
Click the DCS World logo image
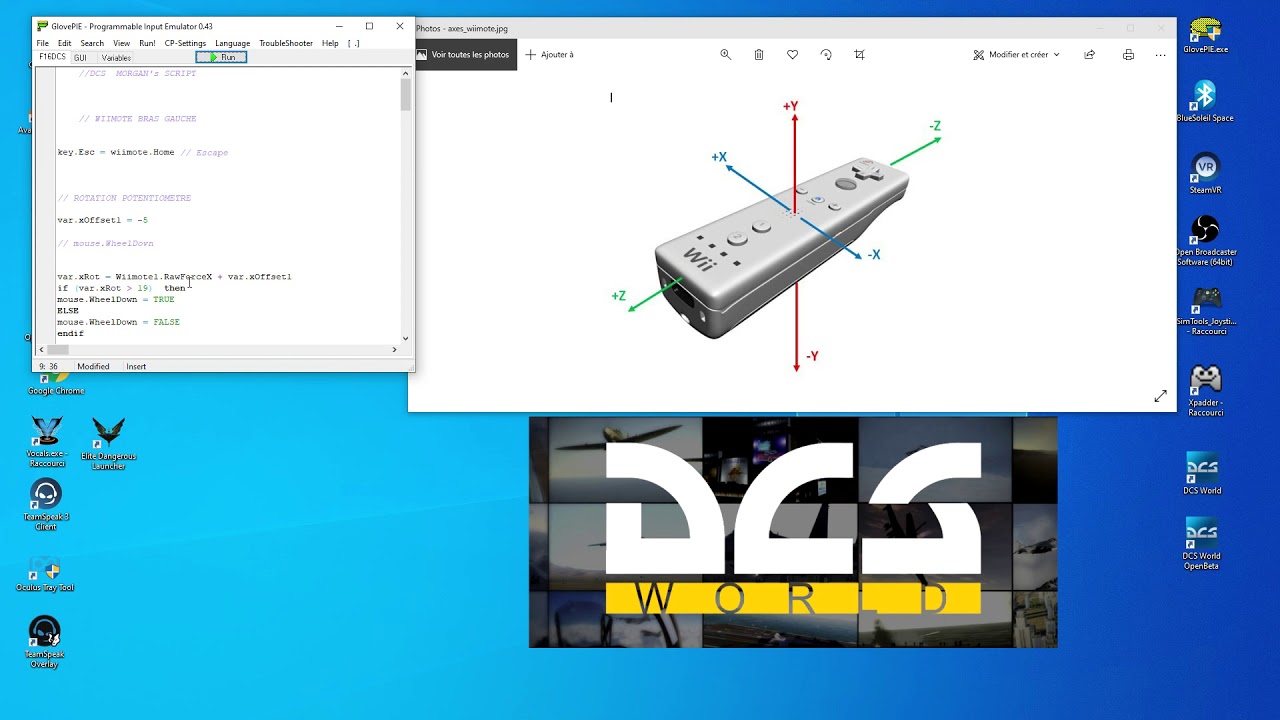(x=793, y=532)
